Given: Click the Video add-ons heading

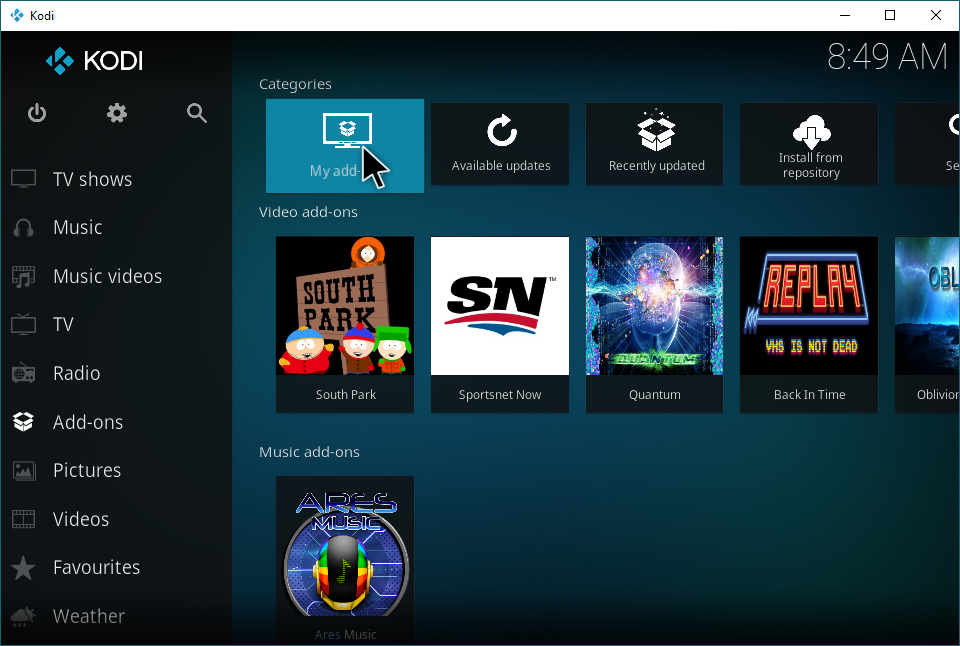Looking at the screenshot, I should [x=308, y=212].
